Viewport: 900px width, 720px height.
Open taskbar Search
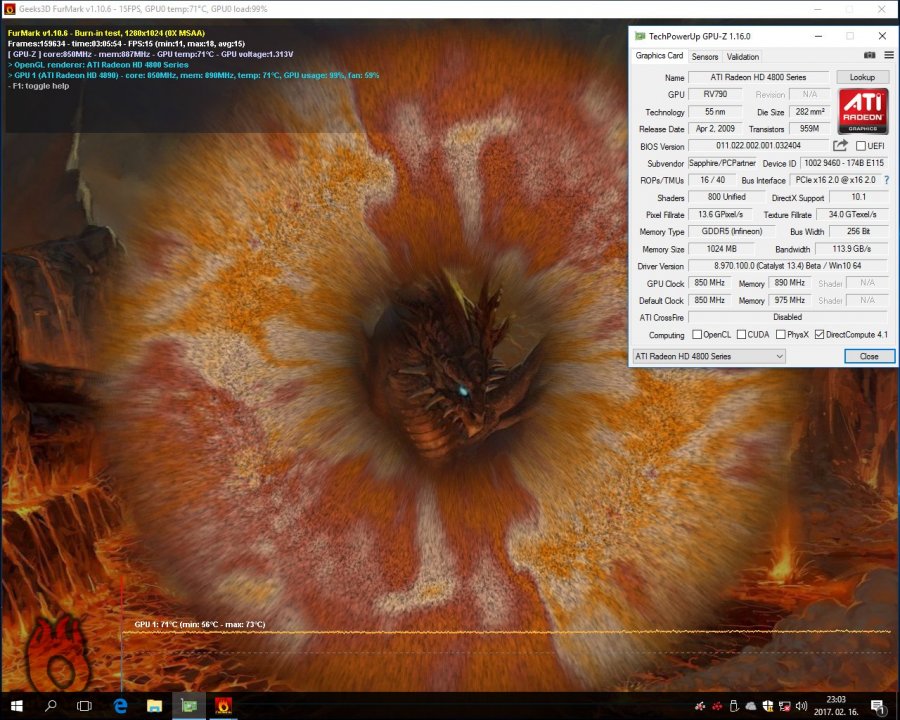point(51,706)
